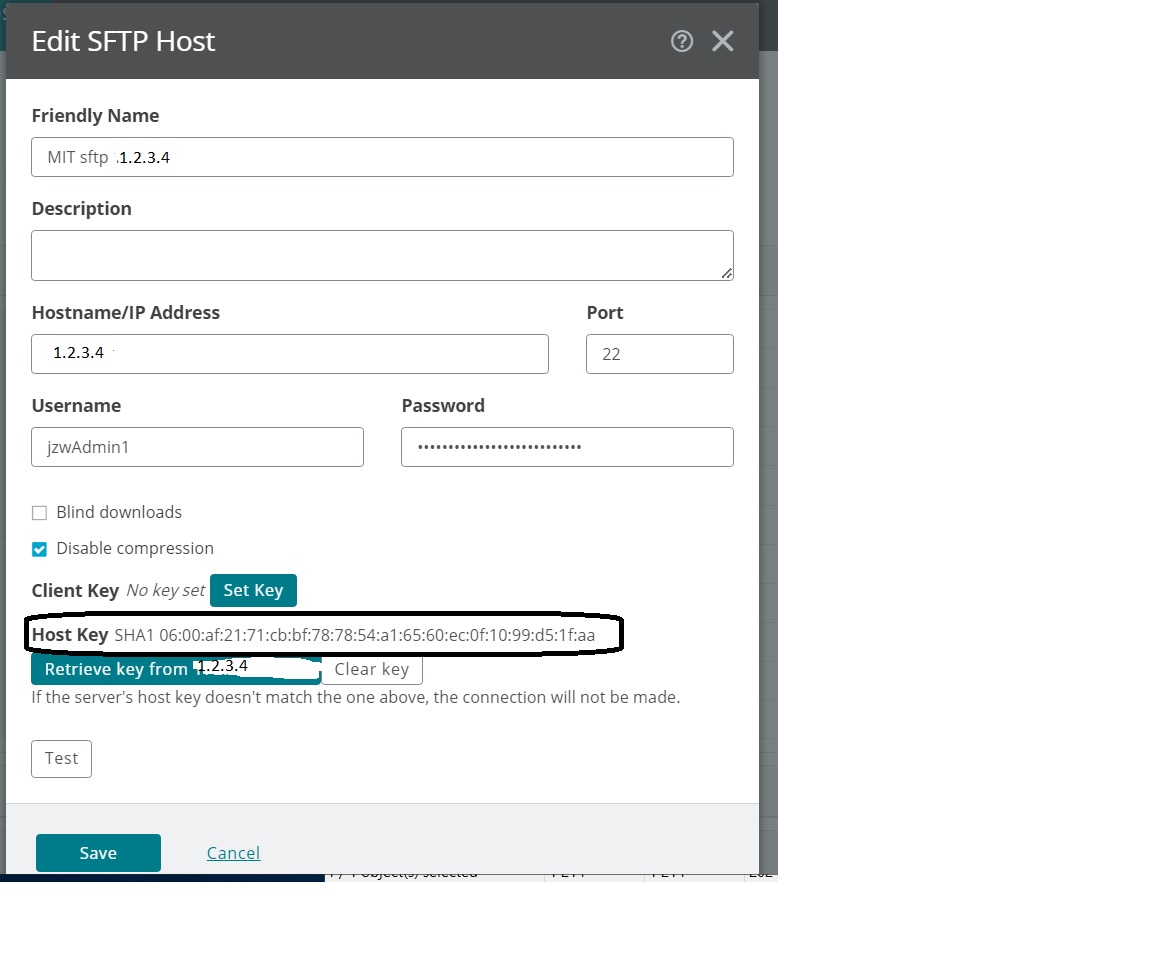The height and width of the screenshot is (974, 1156).
Task: Focus the Password field
Action: tap(567, 447)
